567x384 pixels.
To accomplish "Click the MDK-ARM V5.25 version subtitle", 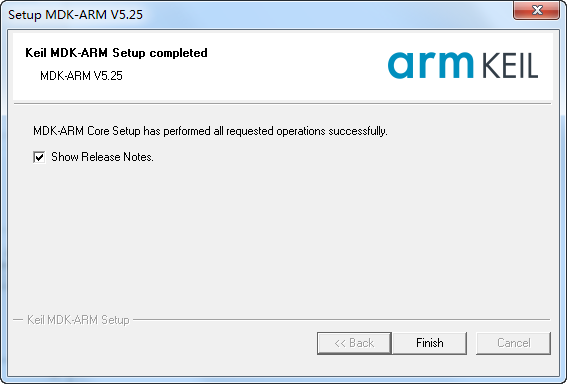I will pyautogui.click(x=81, y=76).
